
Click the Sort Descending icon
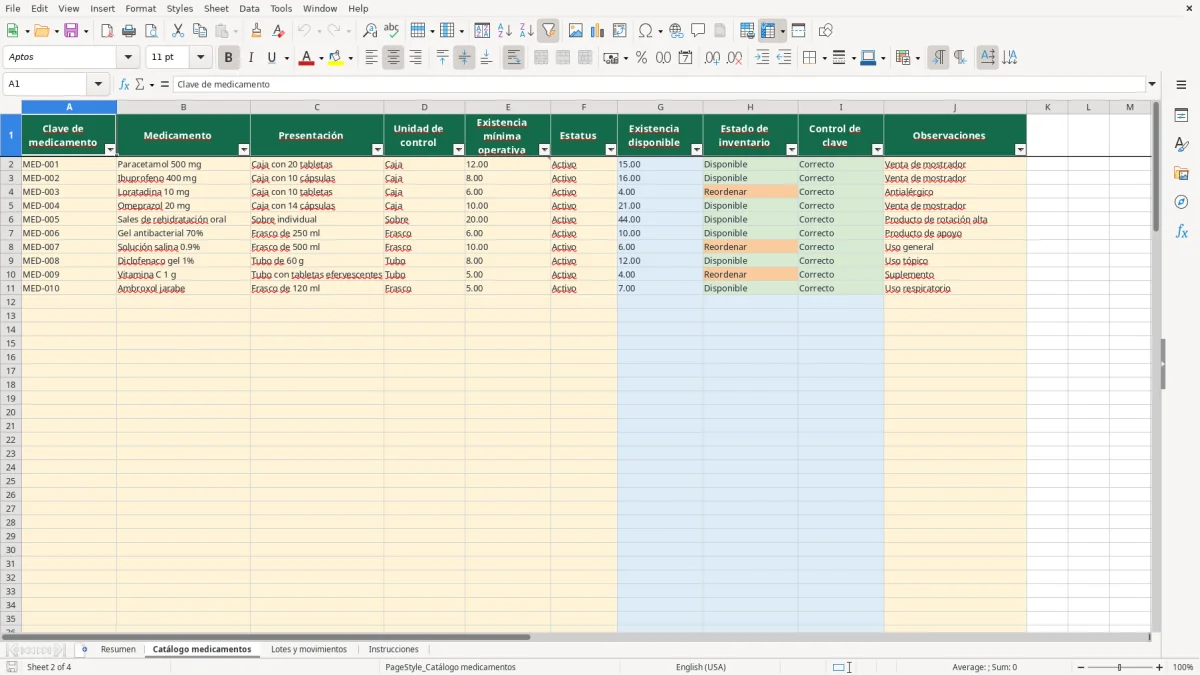[526, 31]
